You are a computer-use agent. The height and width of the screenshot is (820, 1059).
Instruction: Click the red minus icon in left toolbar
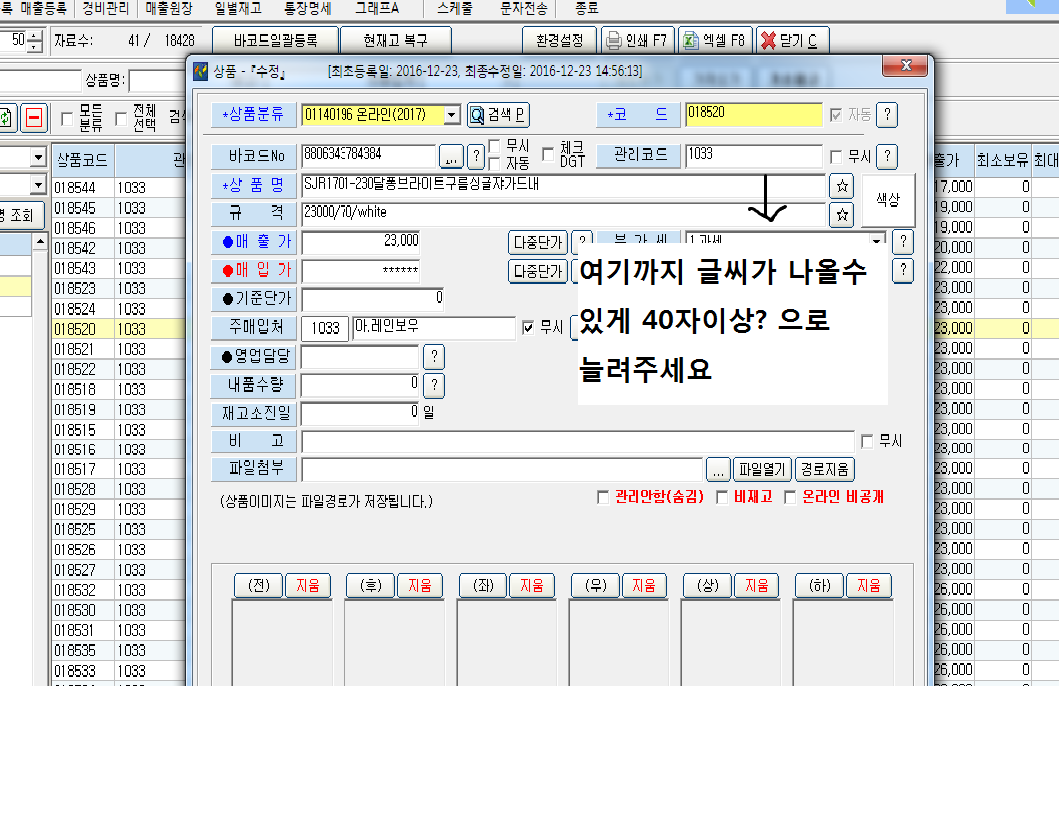tap(34, 118)
